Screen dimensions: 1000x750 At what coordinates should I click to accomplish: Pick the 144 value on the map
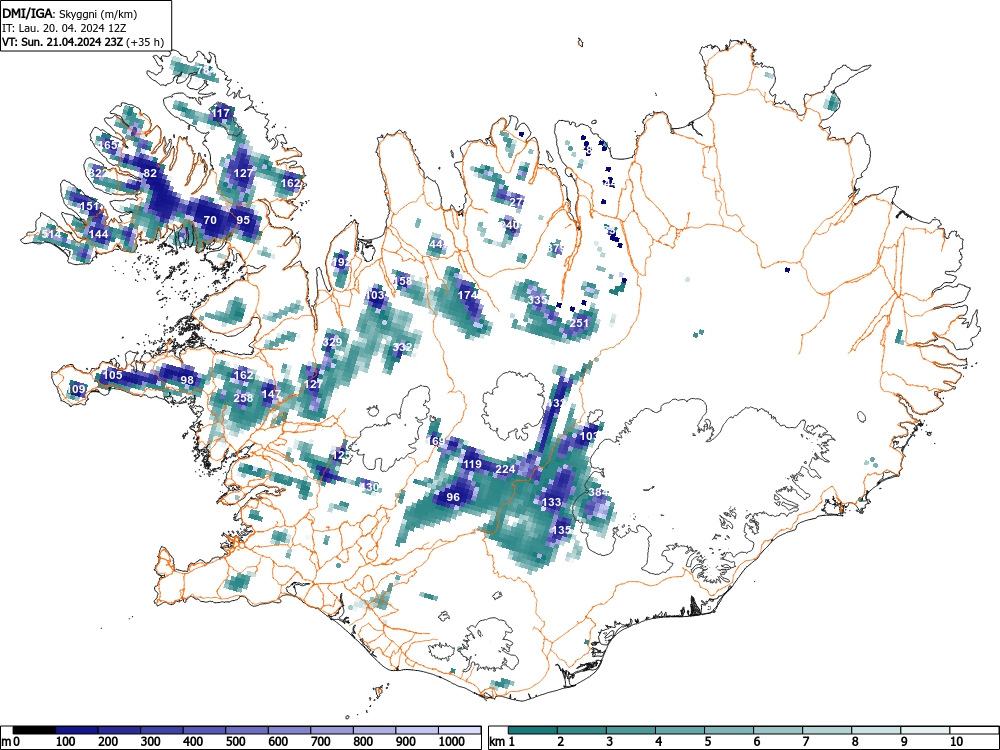98,234
